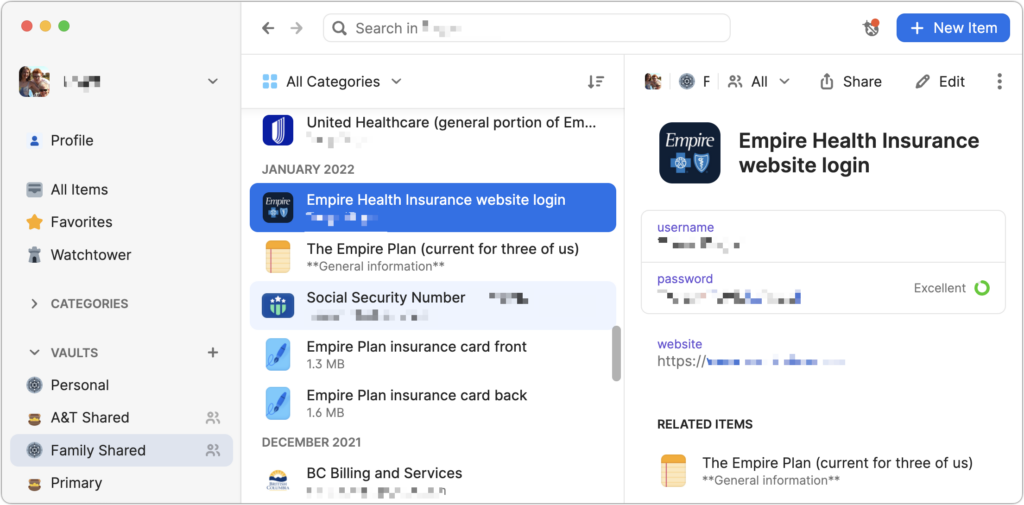Open the All access dropdown in details
The width and height of the screenshot is (1024, 505).
pos(759,82)
